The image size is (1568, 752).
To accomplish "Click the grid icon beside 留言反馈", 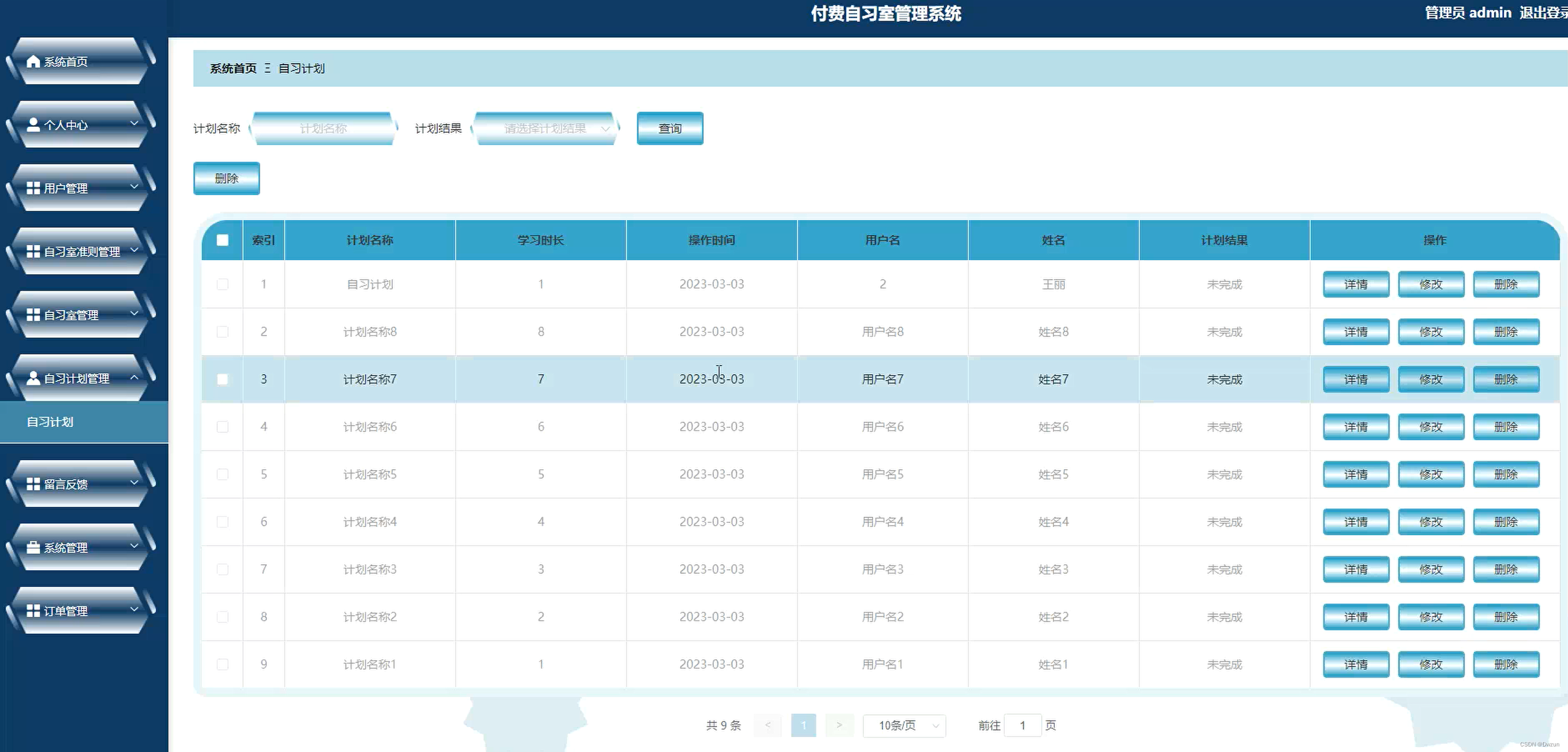I will click(33, 484).
